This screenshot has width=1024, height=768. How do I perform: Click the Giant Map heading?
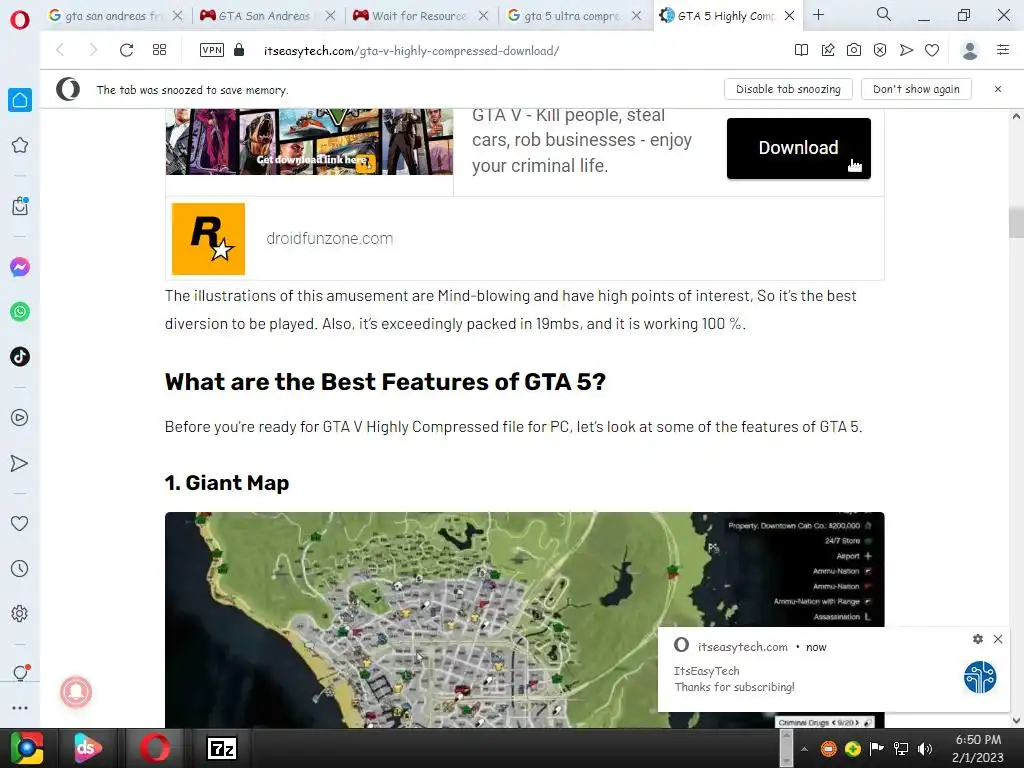(x=227, y=483)
